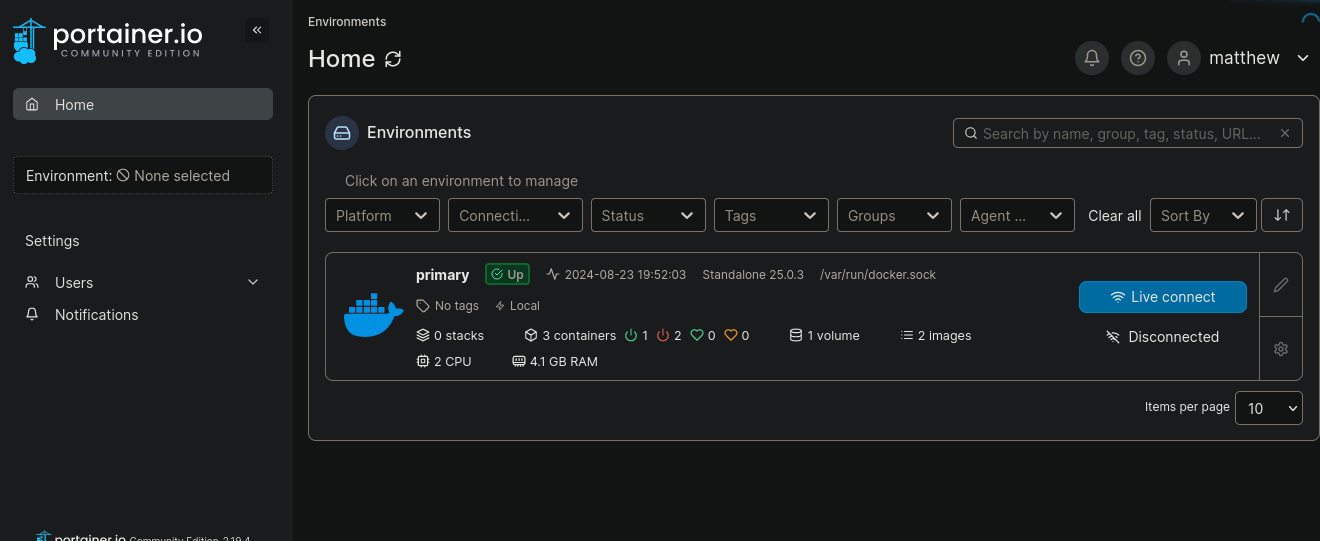The image size is (1320, 541).
Task: Click the refresh icon beside Home
Action: coord(393,59)
